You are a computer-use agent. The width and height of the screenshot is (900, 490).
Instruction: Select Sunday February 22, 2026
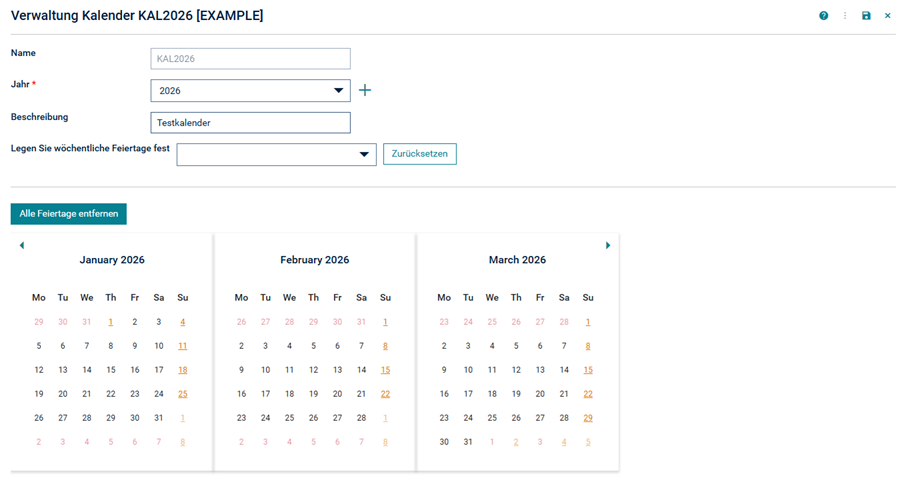coord(385,394)
